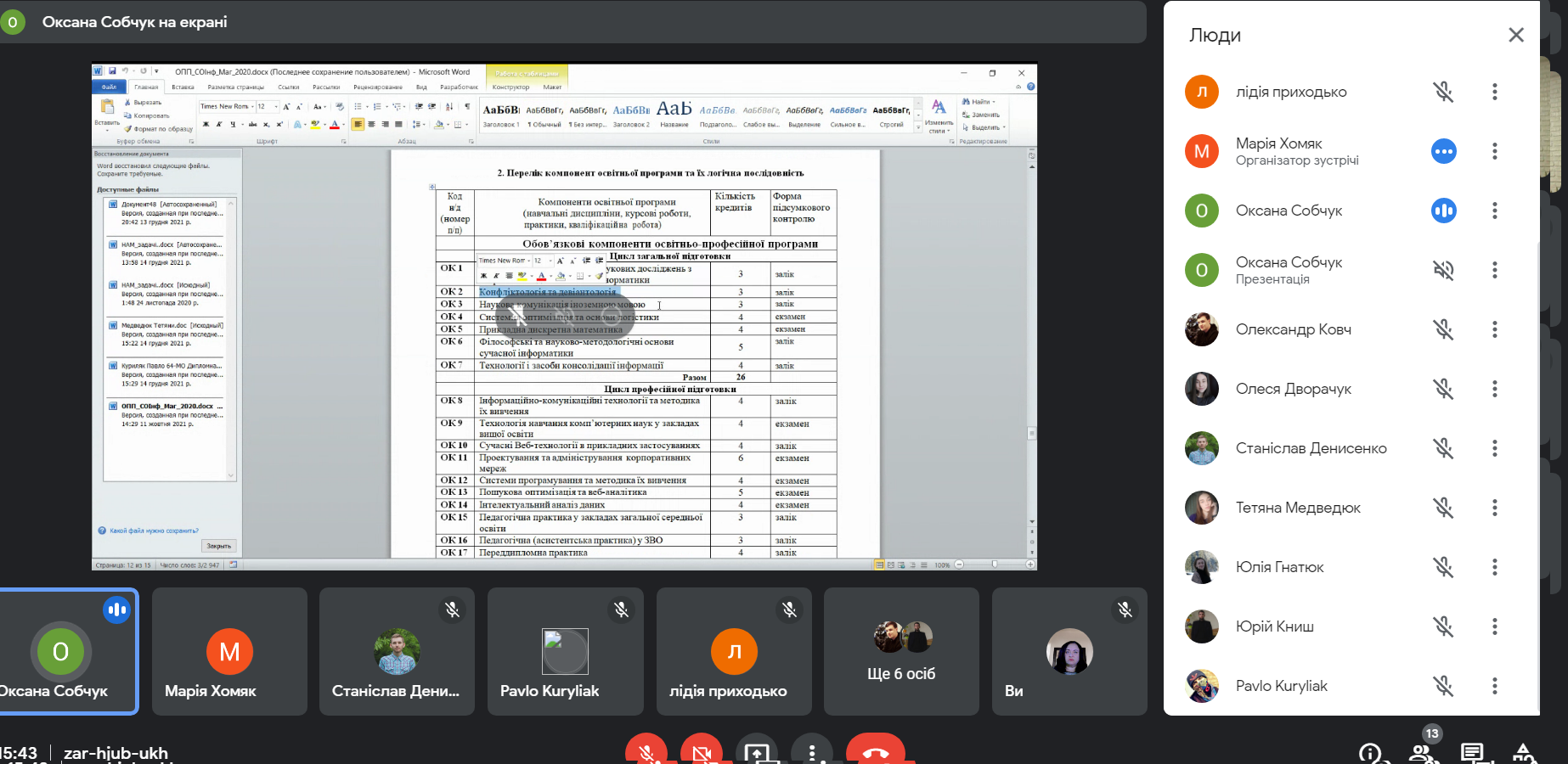This screenshot has height=764, width=1568.
Task: Open three-dot menu next to Олександр Ковч
Action: tap(1495, 329)
